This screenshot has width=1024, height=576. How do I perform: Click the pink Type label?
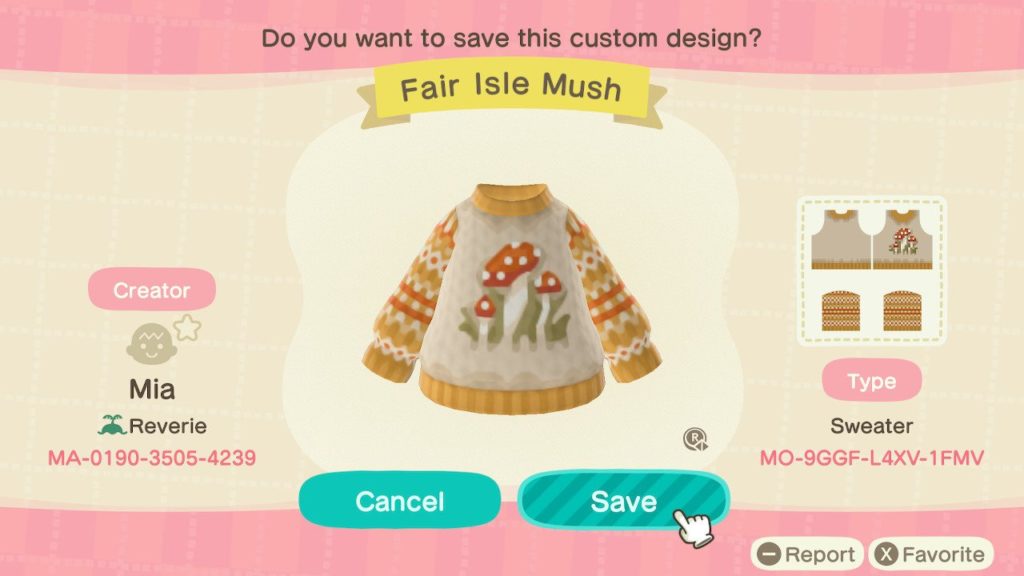pyautogui.click(x=872, y=380)
